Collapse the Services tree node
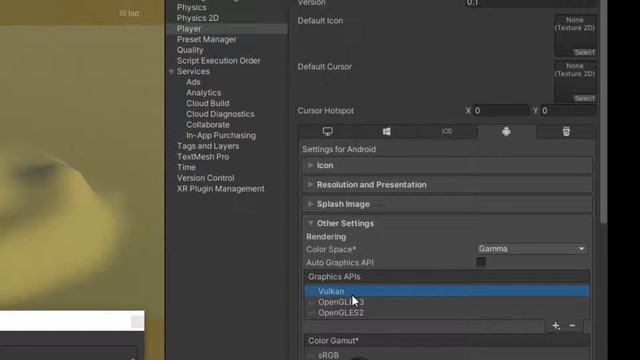The height and width of the screenshot is (360, 640). (x=171, y=71)
